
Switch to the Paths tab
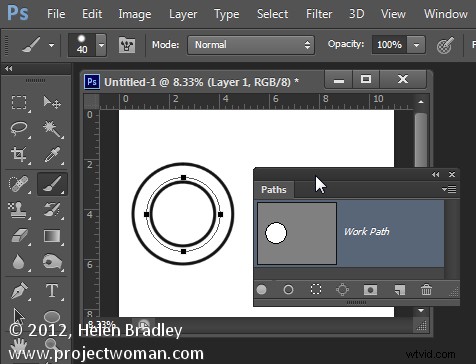click(x=274, y=190)
